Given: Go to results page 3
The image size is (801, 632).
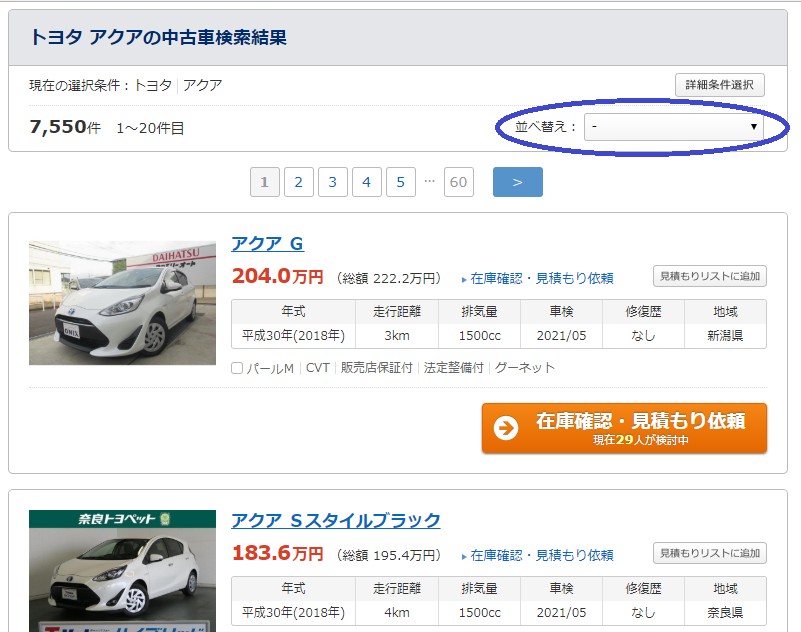Looking at the screenshot, I should pos(333,182).
